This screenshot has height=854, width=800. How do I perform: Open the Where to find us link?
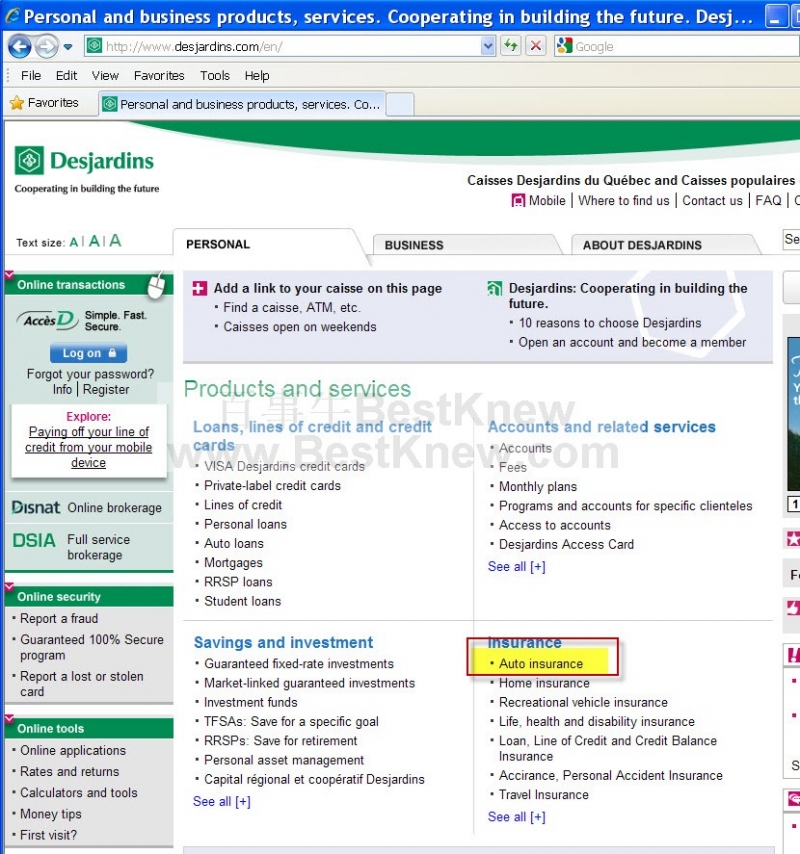point(624,201)
